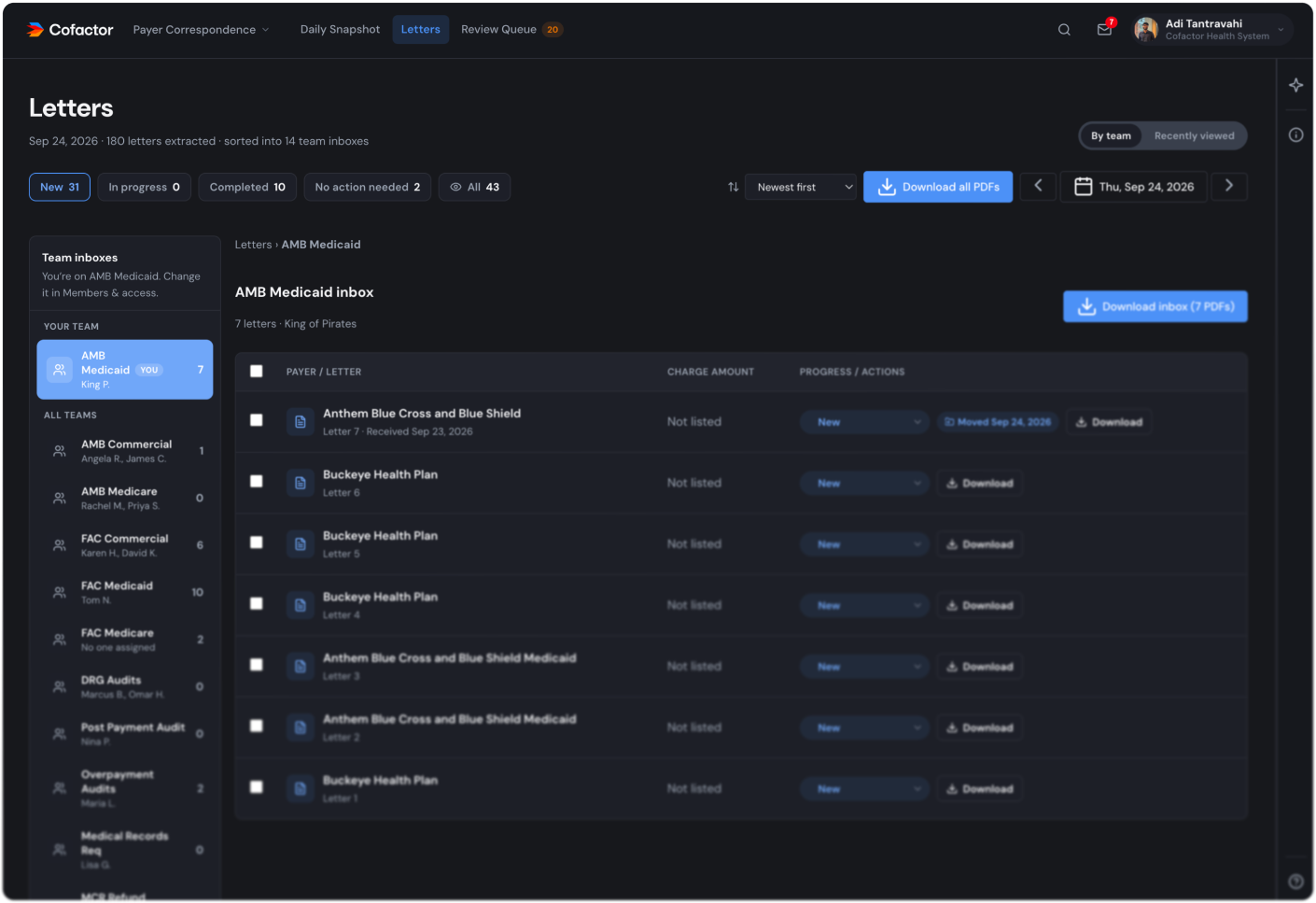This screenshot has height=903, width=1316.
Task: Click document icon for Buckeye Letter 4
Action: pos(301,606)
